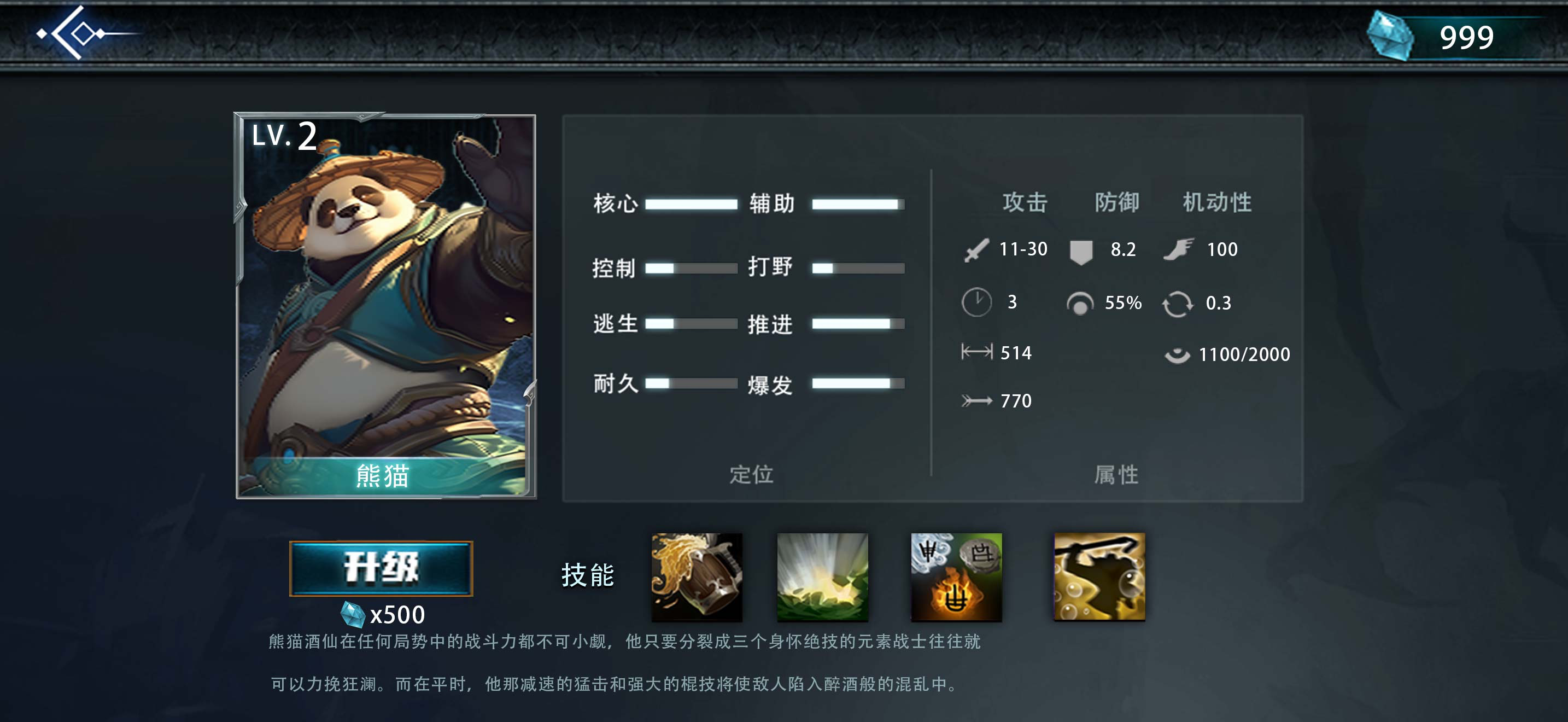Image resolution: width=1568 pixels, height=722 pixels.
Task: Select the green ground slam skill icon
Action: pyautogui.click(x=822, y=577)
